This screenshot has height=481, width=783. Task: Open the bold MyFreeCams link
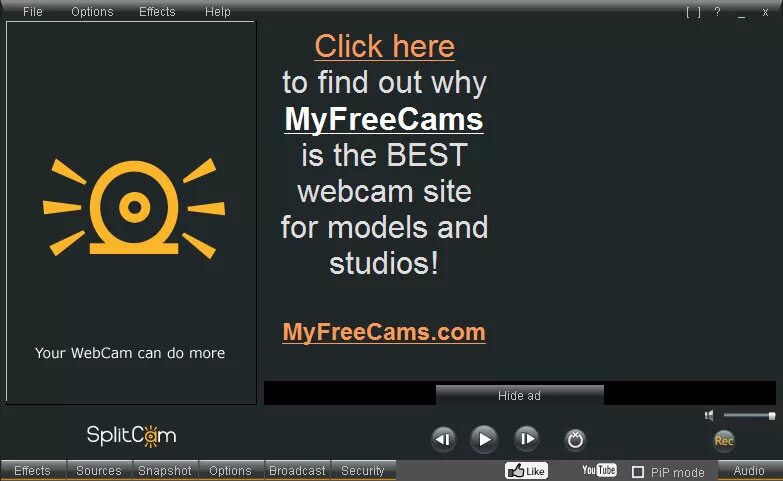click(384, 119)
